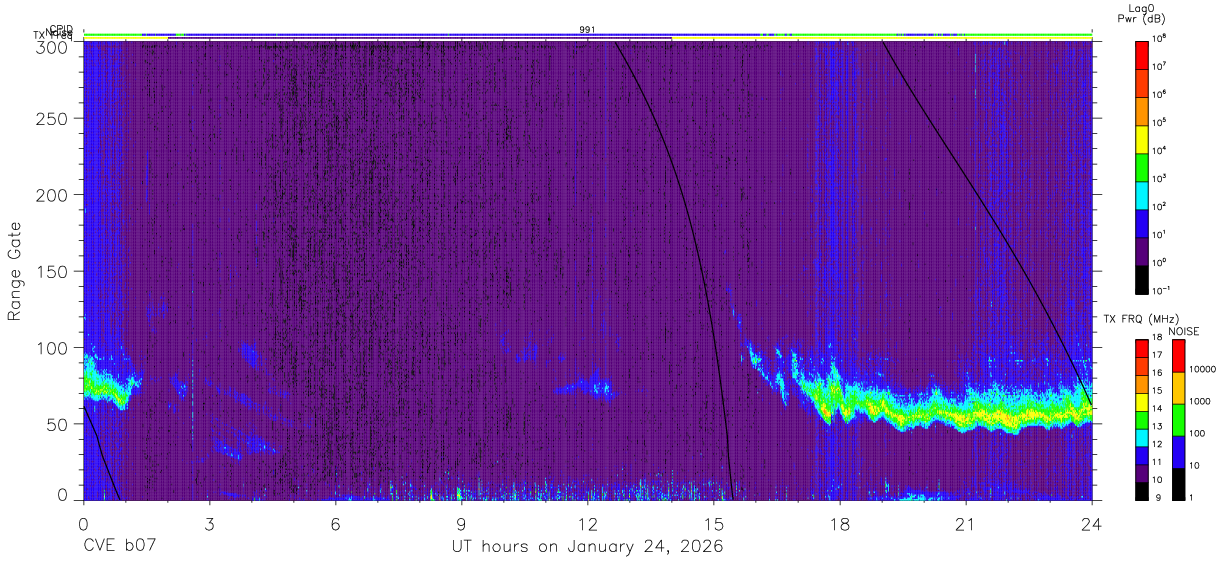This screenshot has height=567, width=1228.
Task: Click the cyan segment of TX FRQ colorbar
Action: pyautogui.click(x=1141, y=437)
